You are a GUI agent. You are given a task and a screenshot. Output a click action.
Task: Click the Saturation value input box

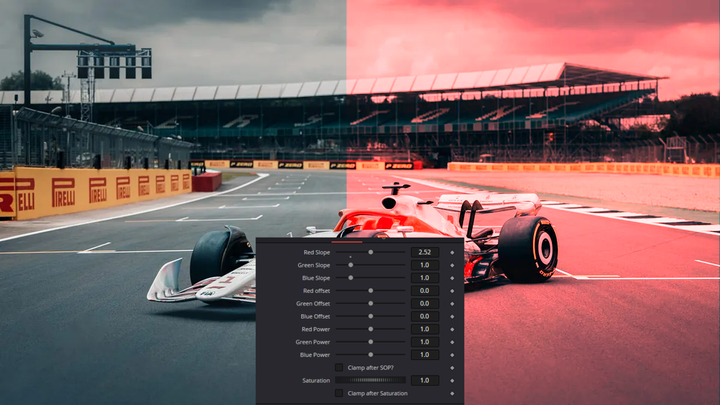(424, 381)
